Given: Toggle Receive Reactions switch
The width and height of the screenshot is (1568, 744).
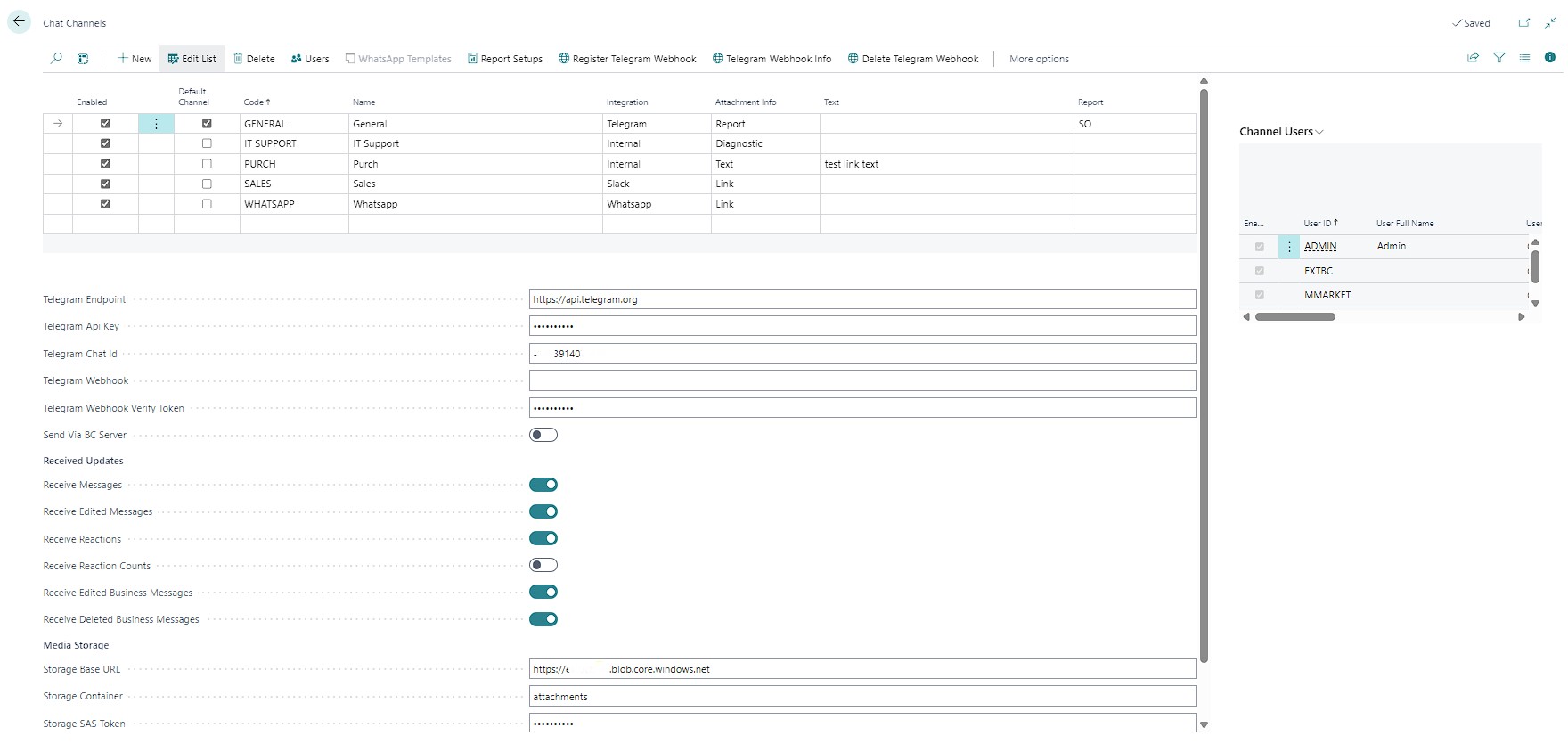Looking at the screenshot, I should pos(543,538).
